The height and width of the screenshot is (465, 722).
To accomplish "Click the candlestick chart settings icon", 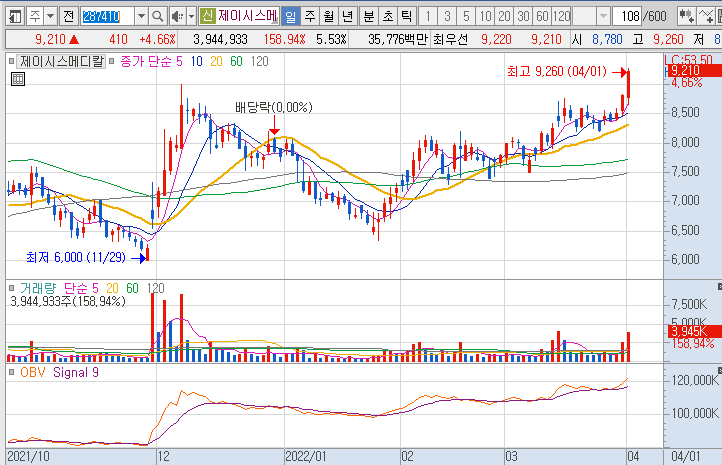I will (686, 17).
